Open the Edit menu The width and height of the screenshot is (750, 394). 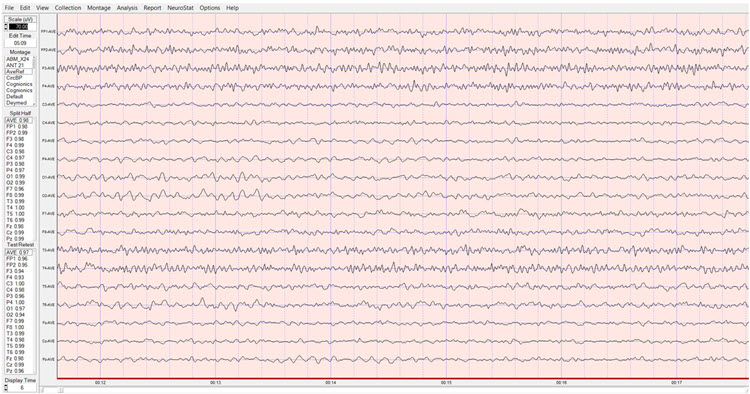25,8
